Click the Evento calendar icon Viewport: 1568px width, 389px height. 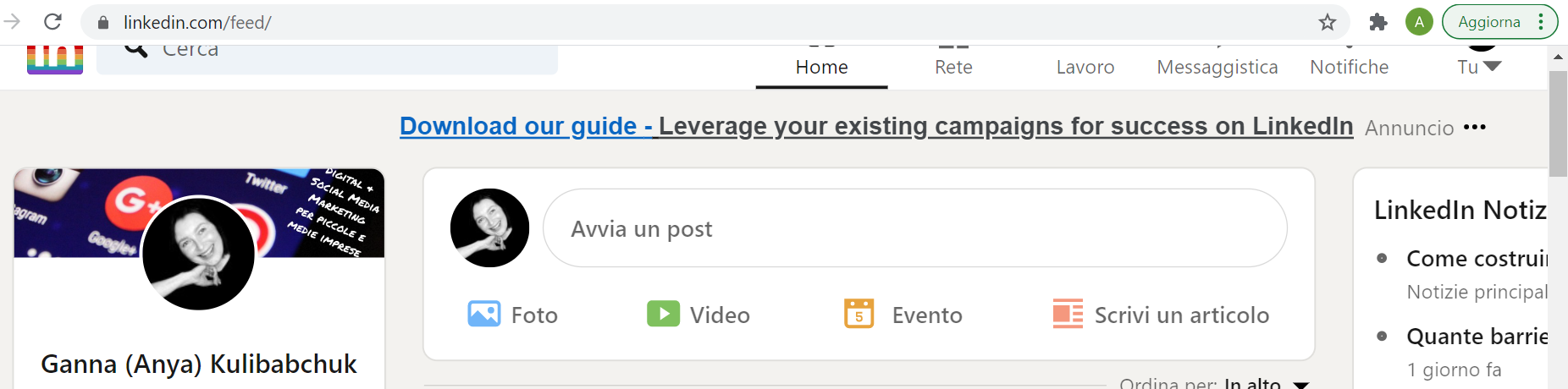[x=859, y=314]
